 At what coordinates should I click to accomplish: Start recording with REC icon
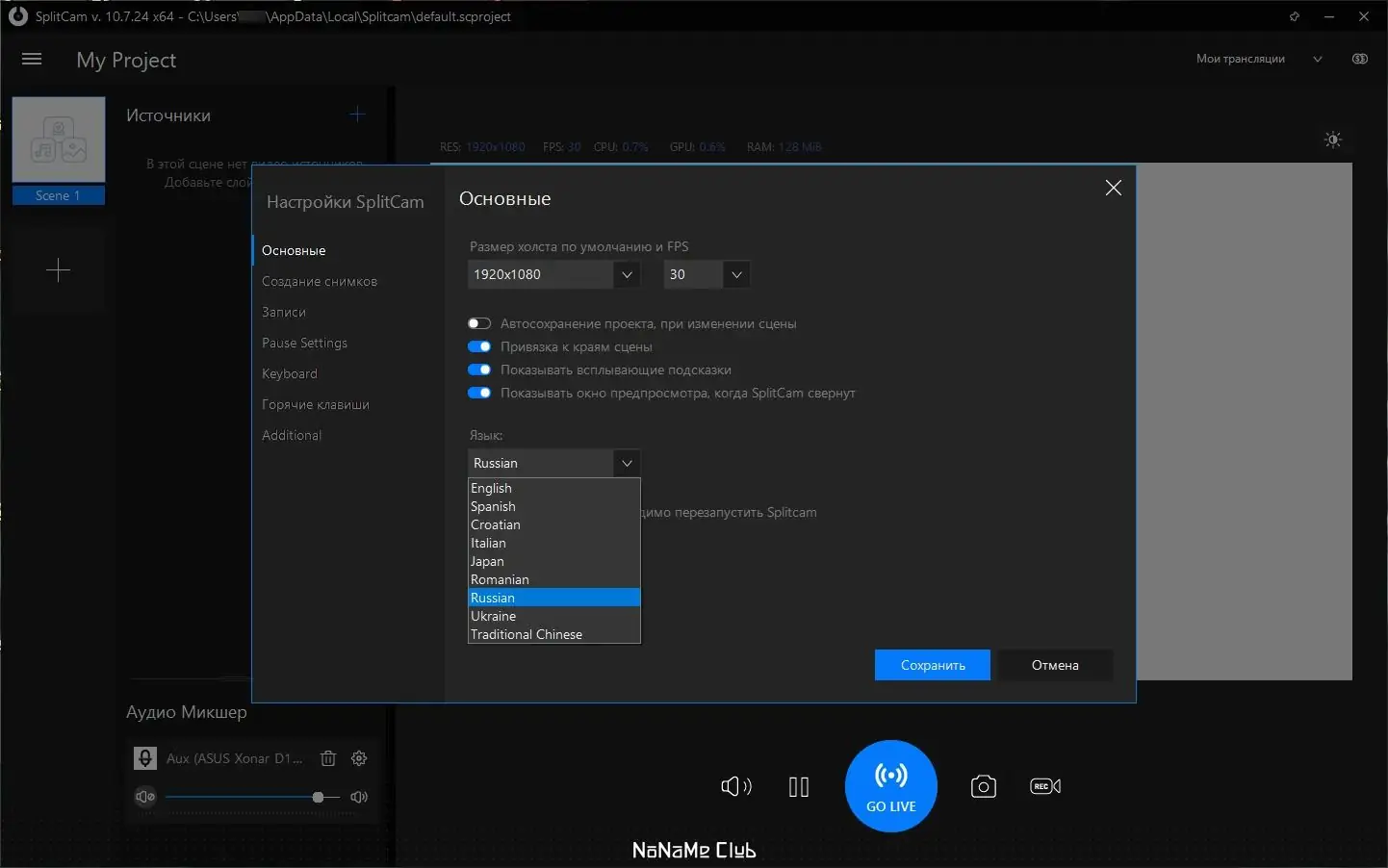tap(1045, 786)
